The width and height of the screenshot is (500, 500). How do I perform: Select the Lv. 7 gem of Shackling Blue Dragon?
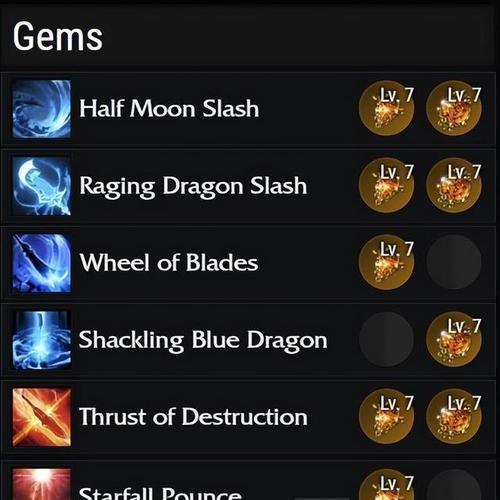click(454, 339)
